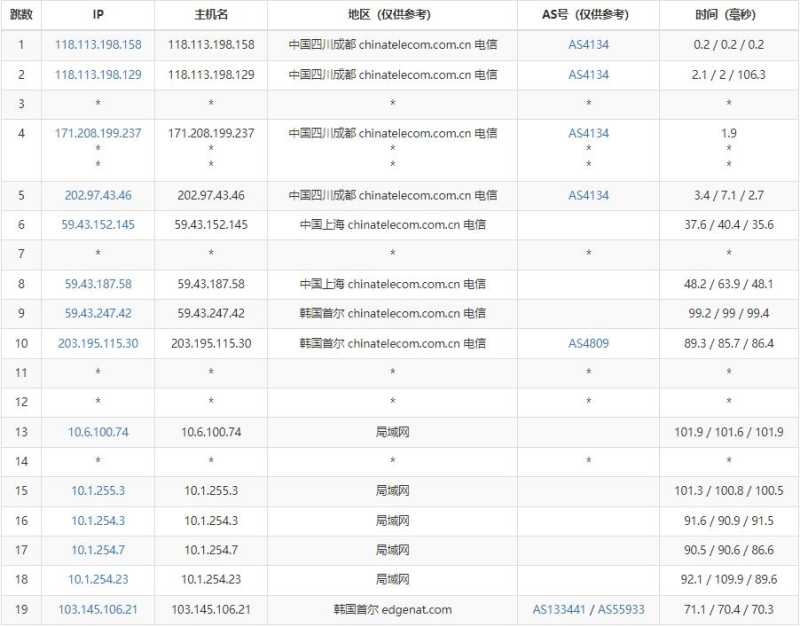The width and height of the screenshot is (800, 627).
Task: Follow the blue 10.1.254.23 IP link
Action: (98, 580)
